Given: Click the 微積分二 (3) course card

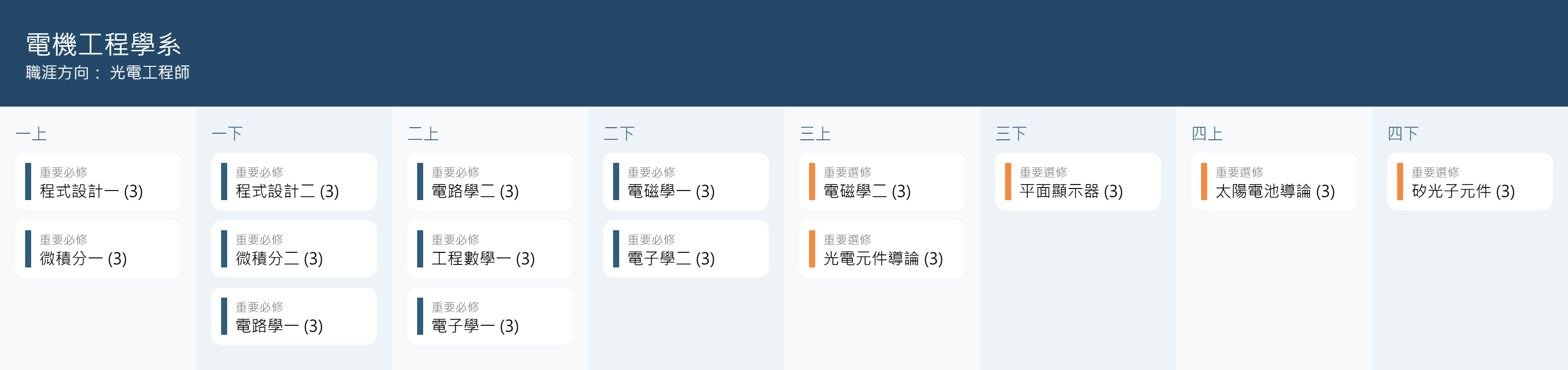Looking at the screenshot, I should [293, 249].
